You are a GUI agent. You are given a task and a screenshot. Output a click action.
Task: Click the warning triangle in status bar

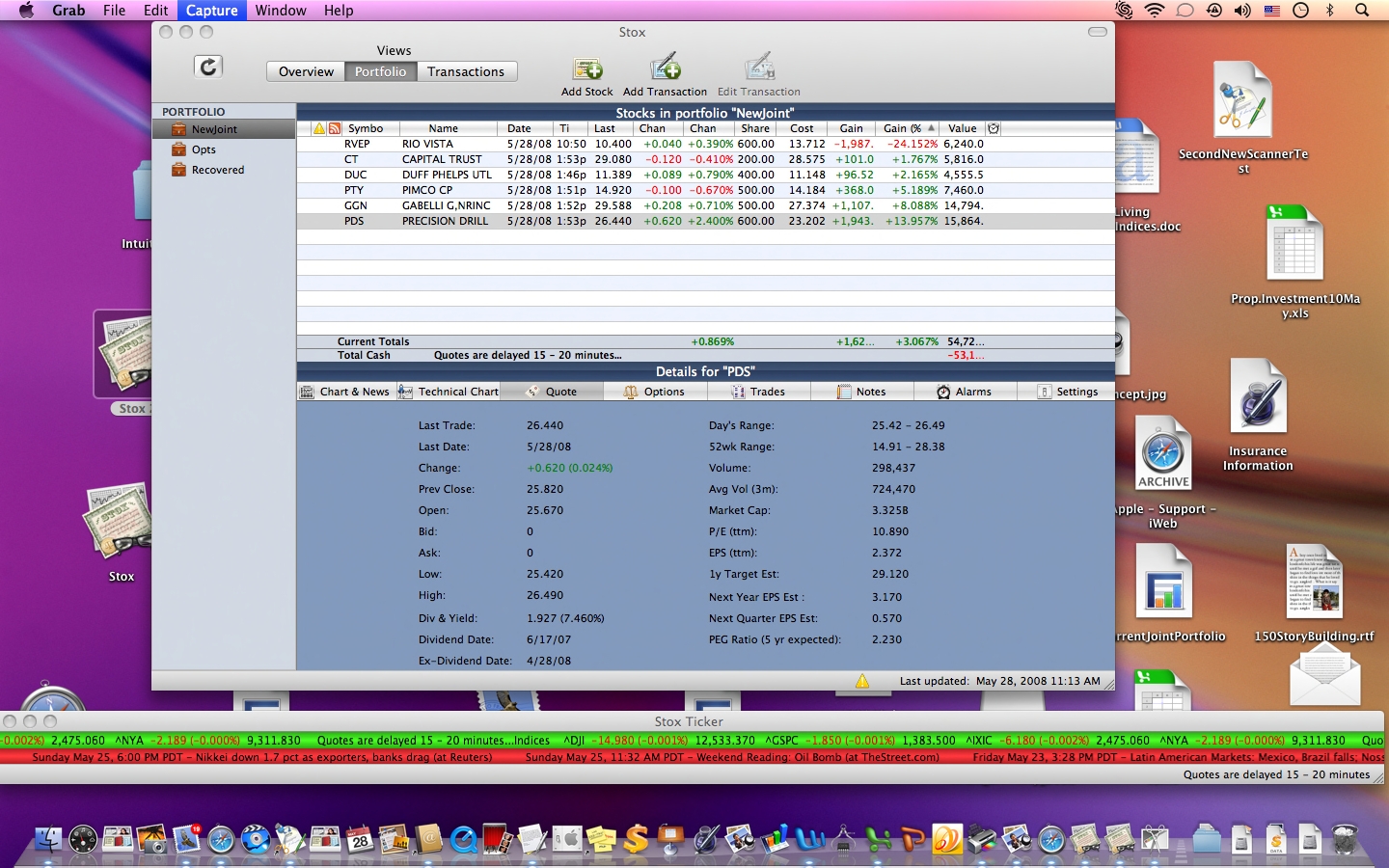tap(862, 681)
